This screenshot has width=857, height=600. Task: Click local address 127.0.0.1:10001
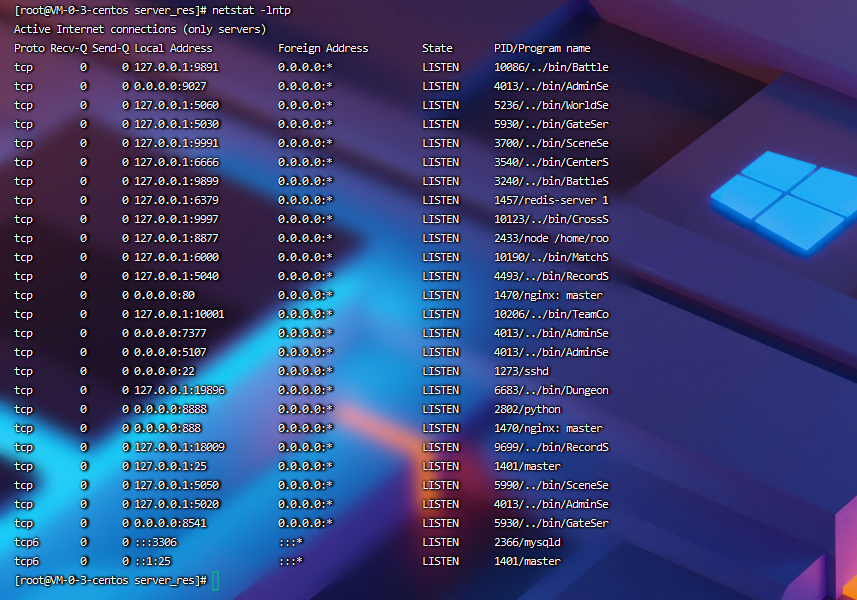[x=180, y=314]
